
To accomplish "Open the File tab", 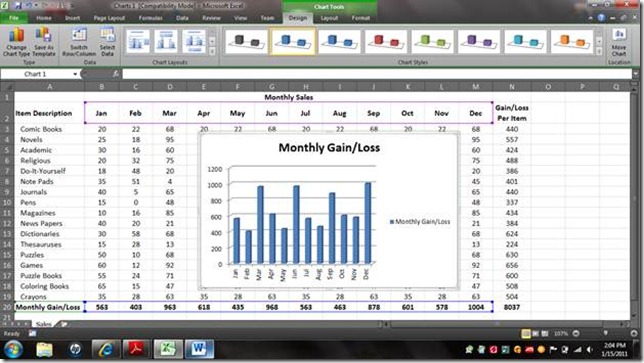I will (14, 18).
